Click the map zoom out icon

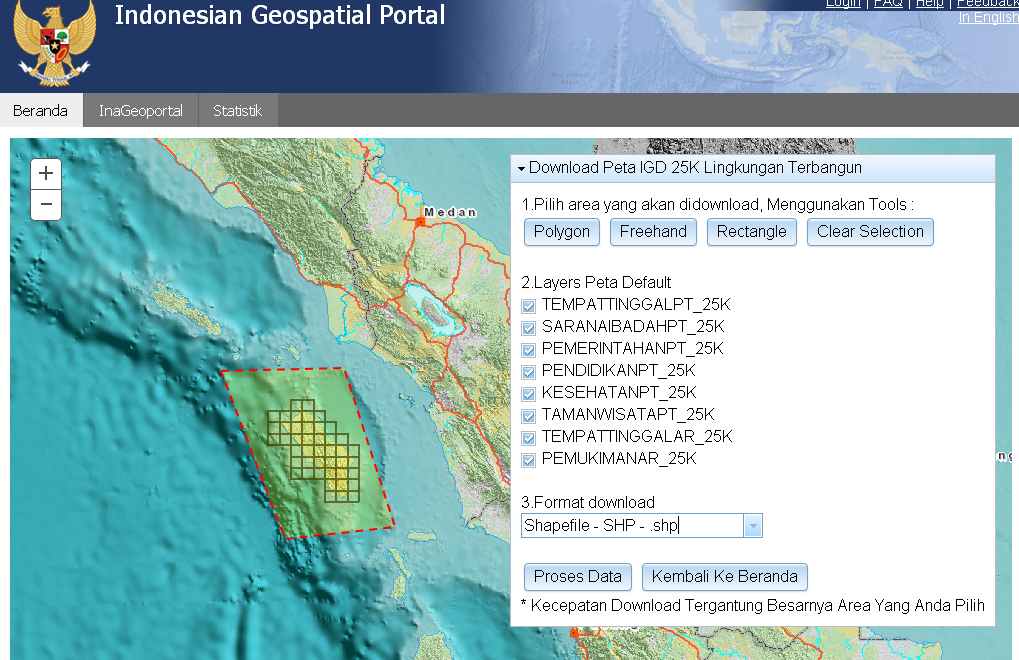click(45, 205)
